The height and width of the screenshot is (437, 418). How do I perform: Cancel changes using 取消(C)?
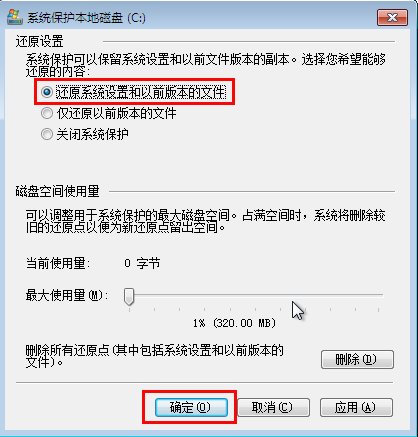tap(273, 407)
